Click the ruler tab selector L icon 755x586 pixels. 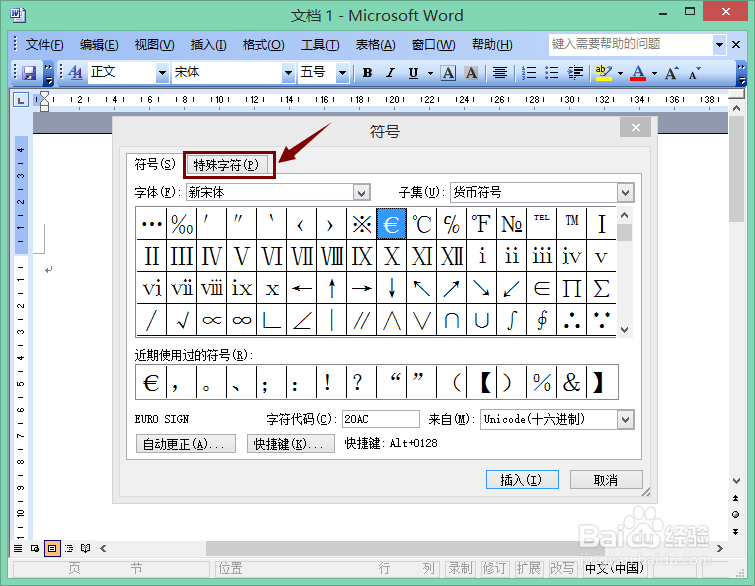(x=20, y=100)
